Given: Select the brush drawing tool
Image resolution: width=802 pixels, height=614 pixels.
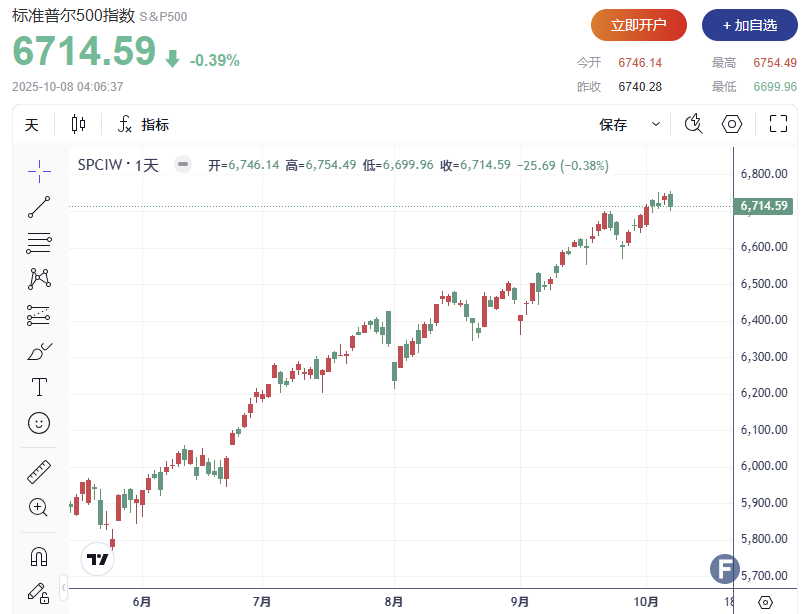Looking at the screenshot, I should point(39,351).
